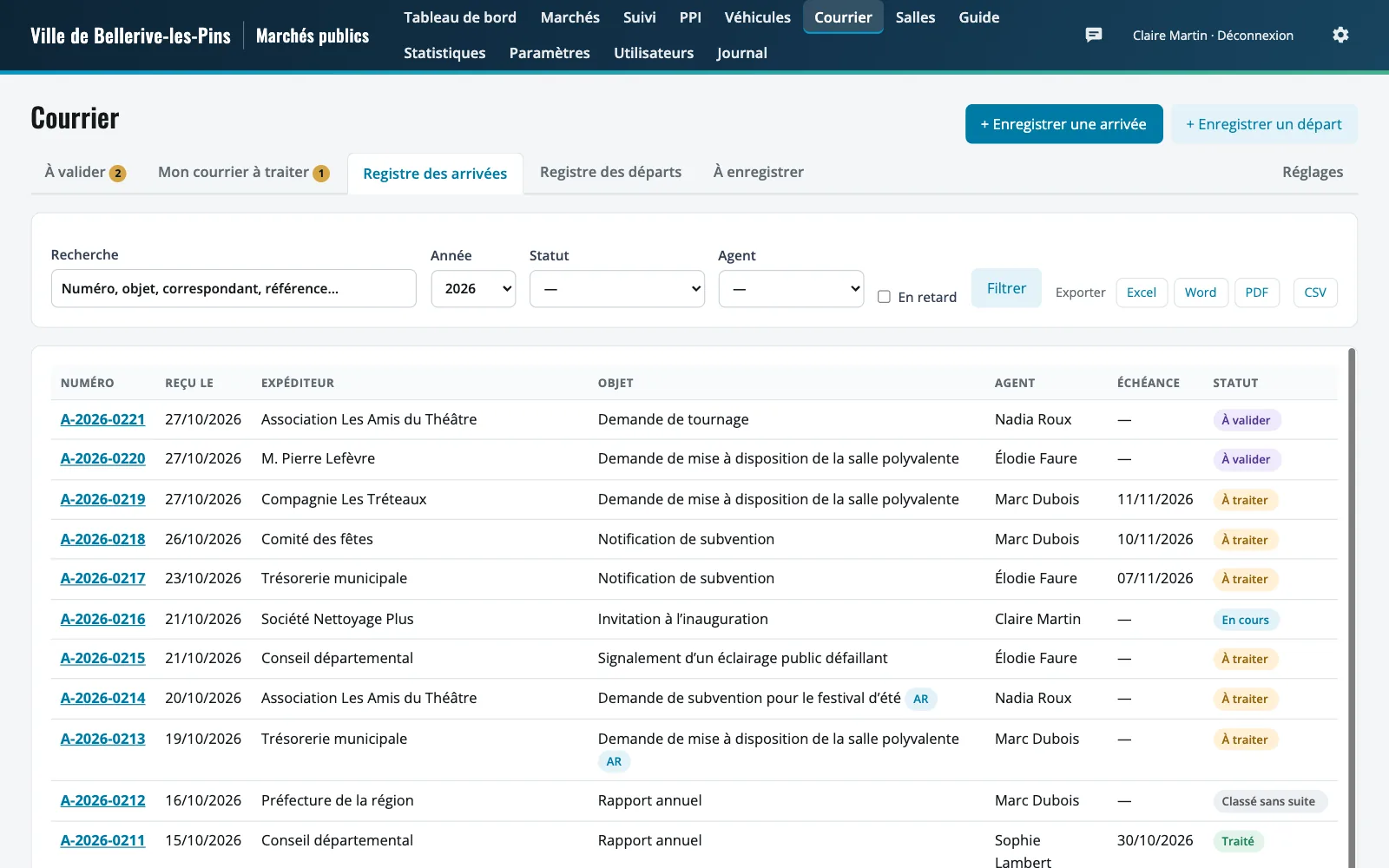This screenshot has width=1389, height=868.
Task: Open the messages chat icon
Action: click(x=1094, y=35)
